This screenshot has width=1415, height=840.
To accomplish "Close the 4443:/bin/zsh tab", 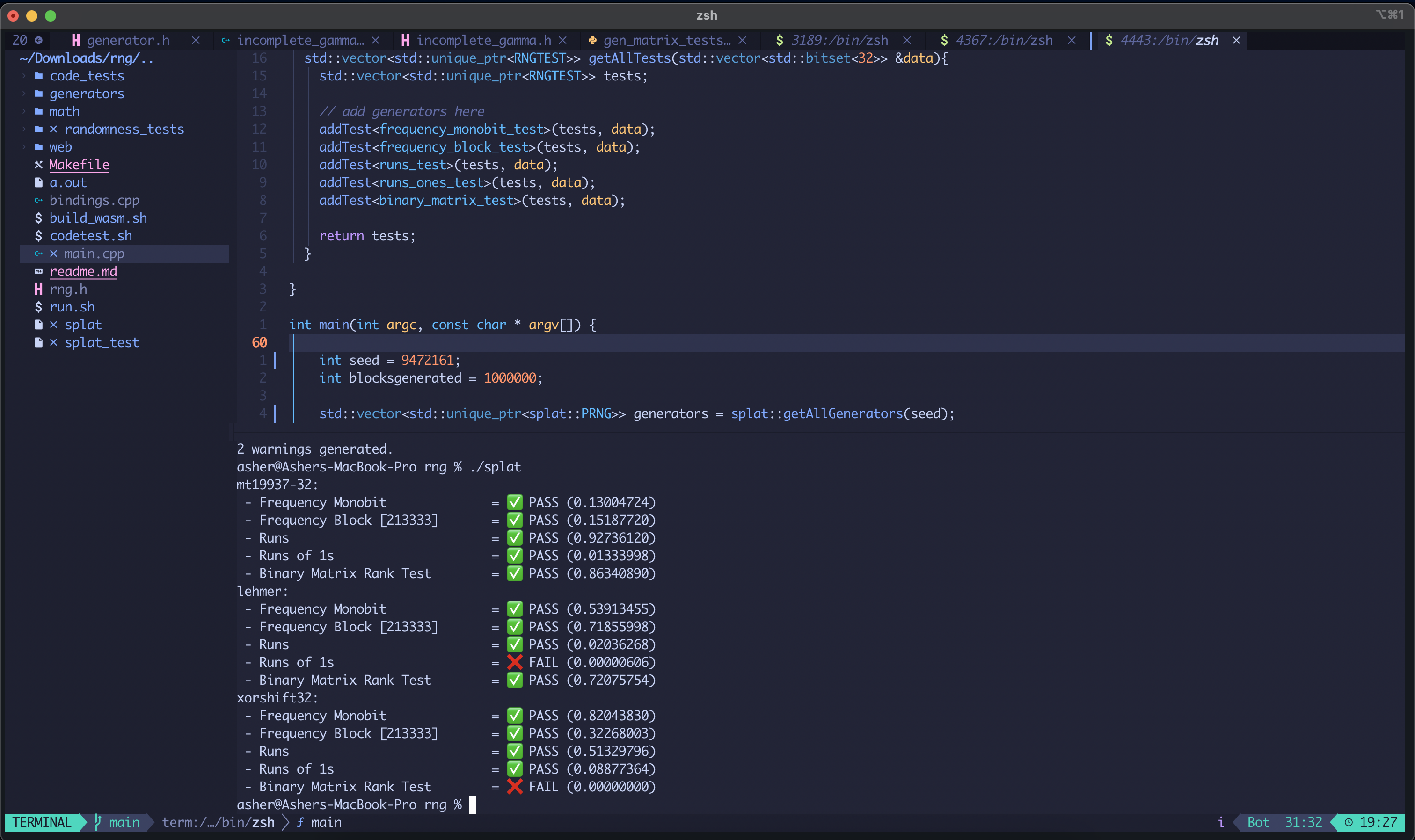I will [1236, 40].
